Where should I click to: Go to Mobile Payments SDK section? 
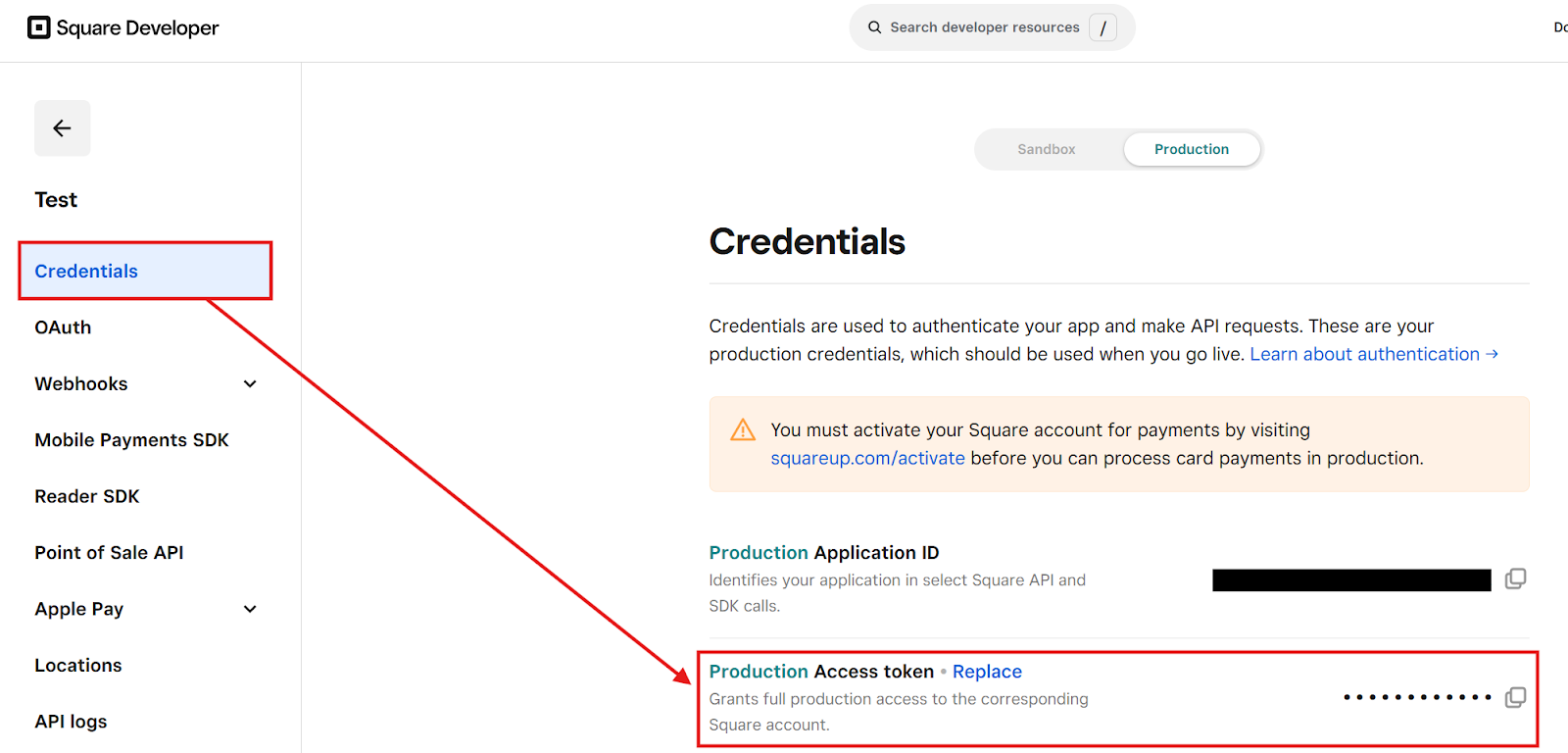coord(131,440)
